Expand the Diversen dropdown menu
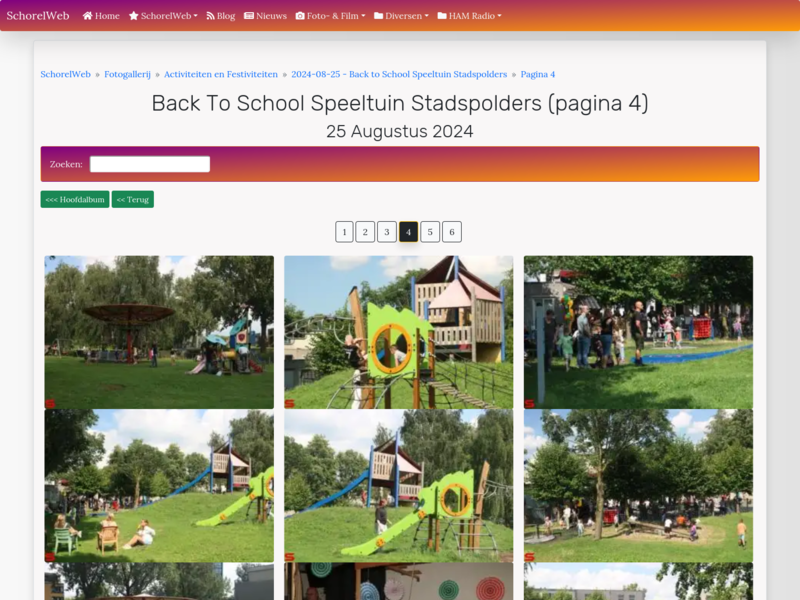This screenshot has height=600, width=800. coord(402,16)
